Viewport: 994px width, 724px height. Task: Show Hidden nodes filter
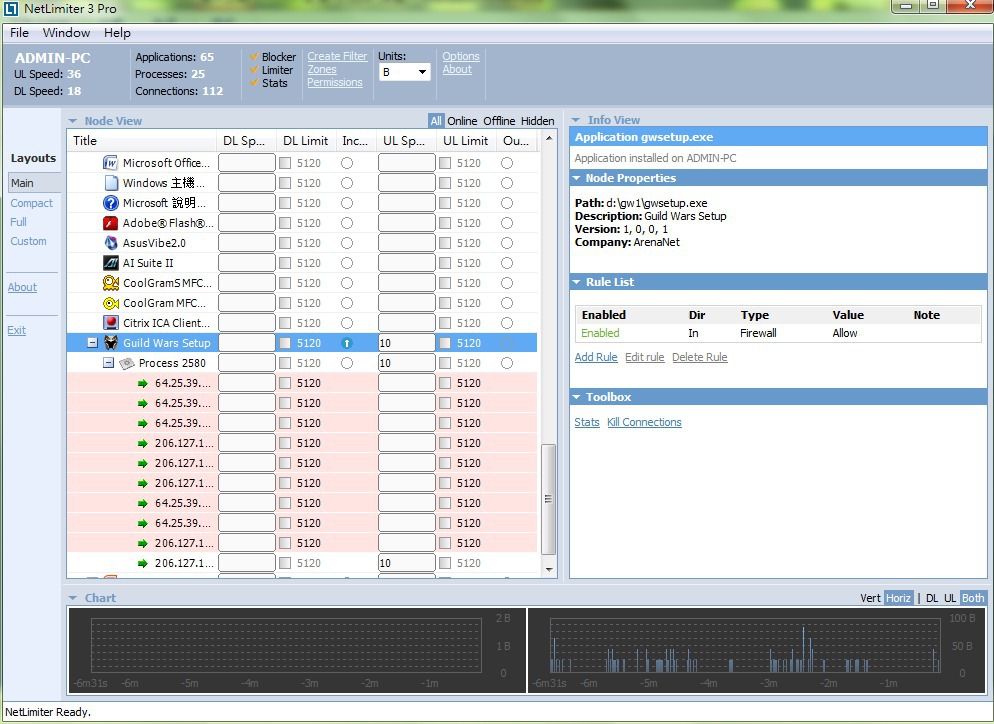click(538, 121)
